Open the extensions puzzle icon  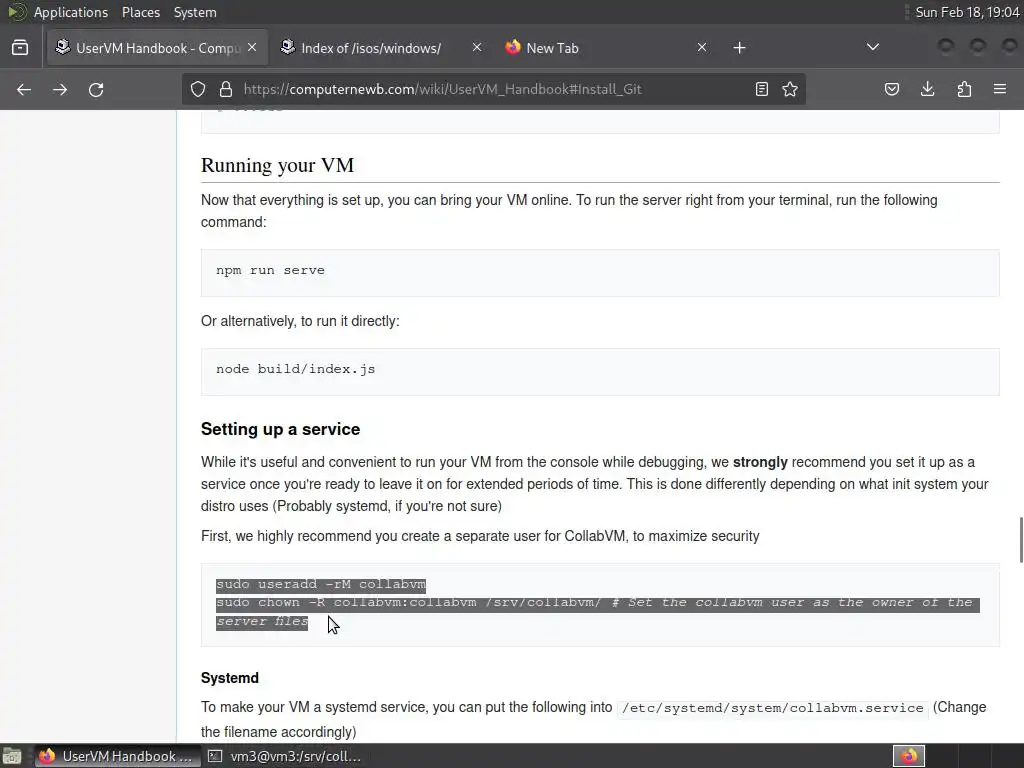tap(964, 89)
